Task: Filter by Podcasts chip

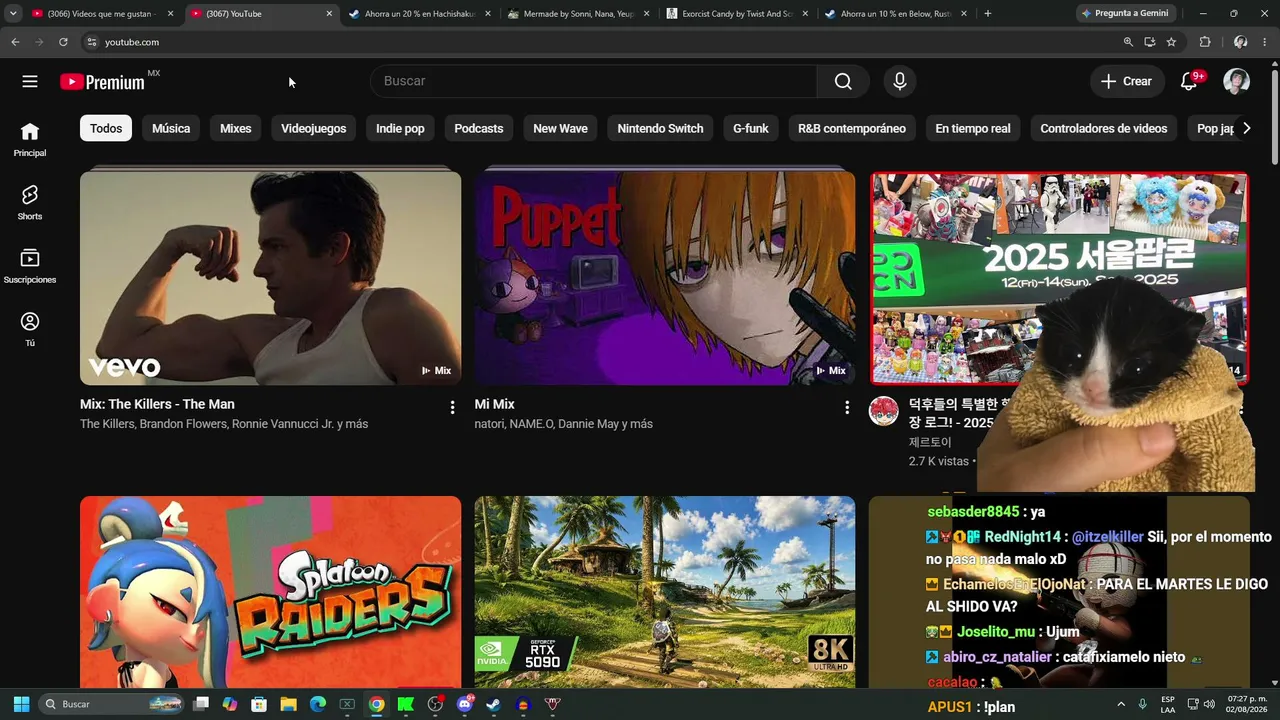Action: click(x=479, y=128)
